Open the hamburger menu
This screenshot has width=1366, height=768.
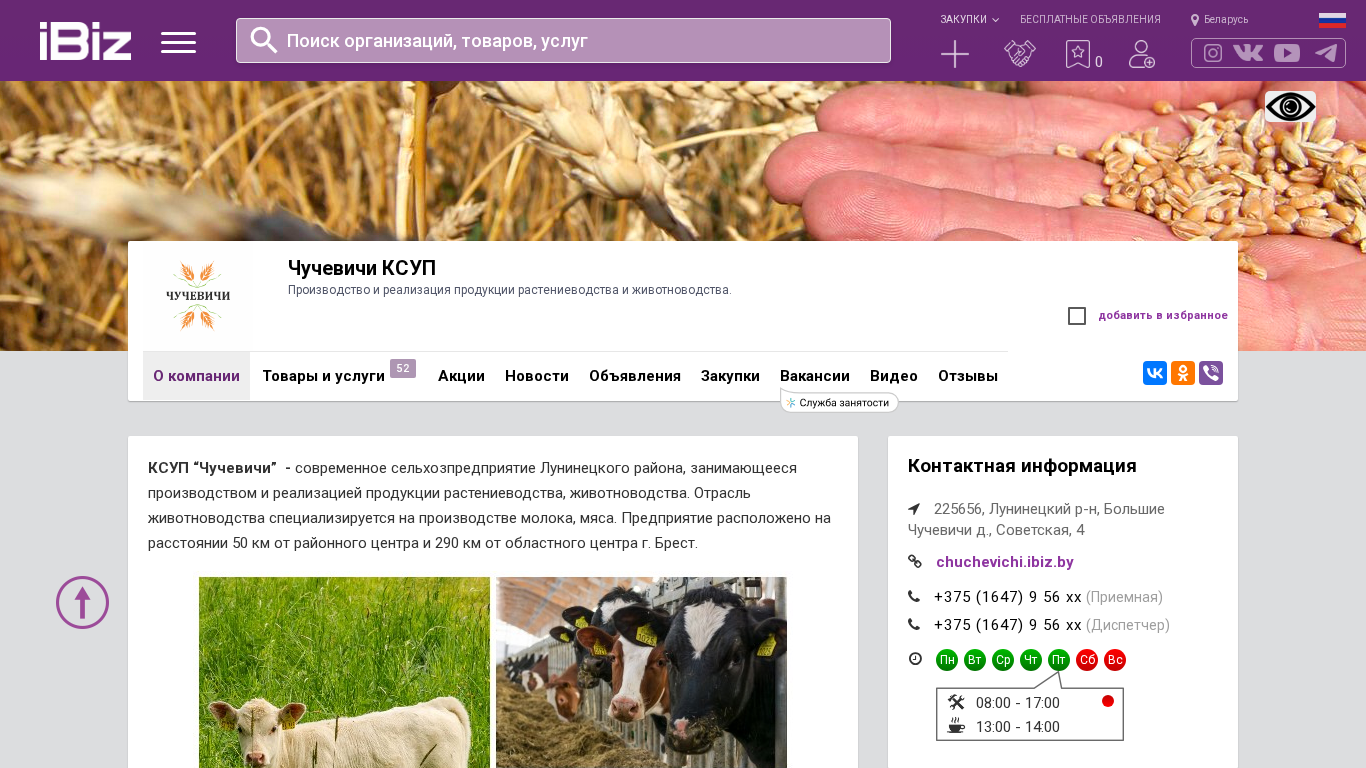178,42
